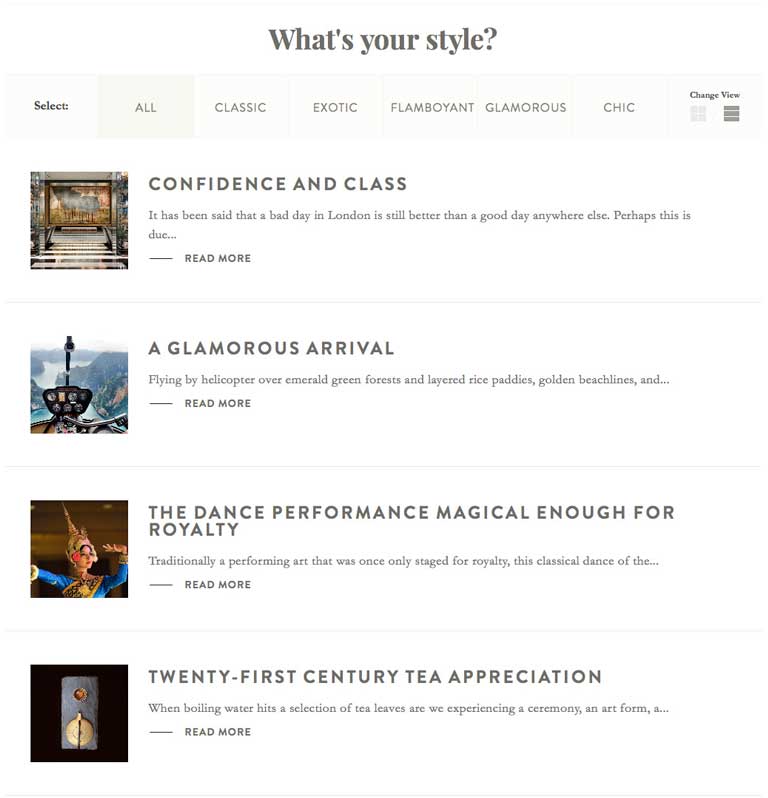Screen dimensions: 768x798
Task: Open the helicopter cockpit thumbnail
Action: click(79, 385)
